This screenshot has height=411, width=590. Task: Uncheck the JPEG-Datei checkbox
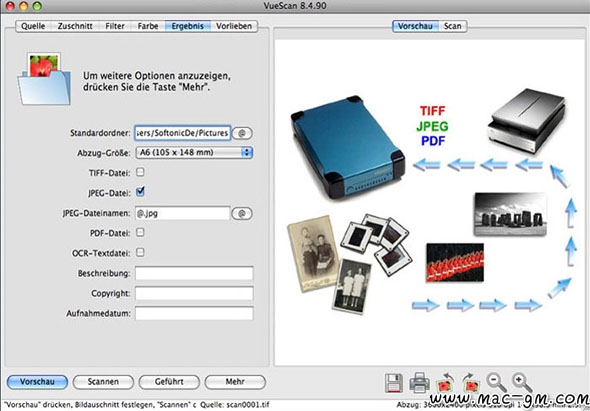140,192
